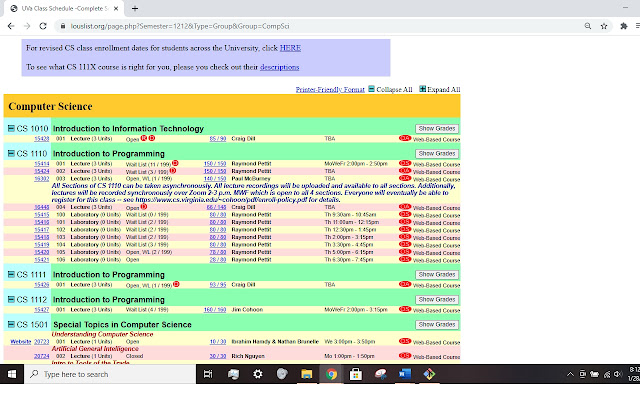Click the Collapse All icon
640x400 pixels.
[371, 89]
